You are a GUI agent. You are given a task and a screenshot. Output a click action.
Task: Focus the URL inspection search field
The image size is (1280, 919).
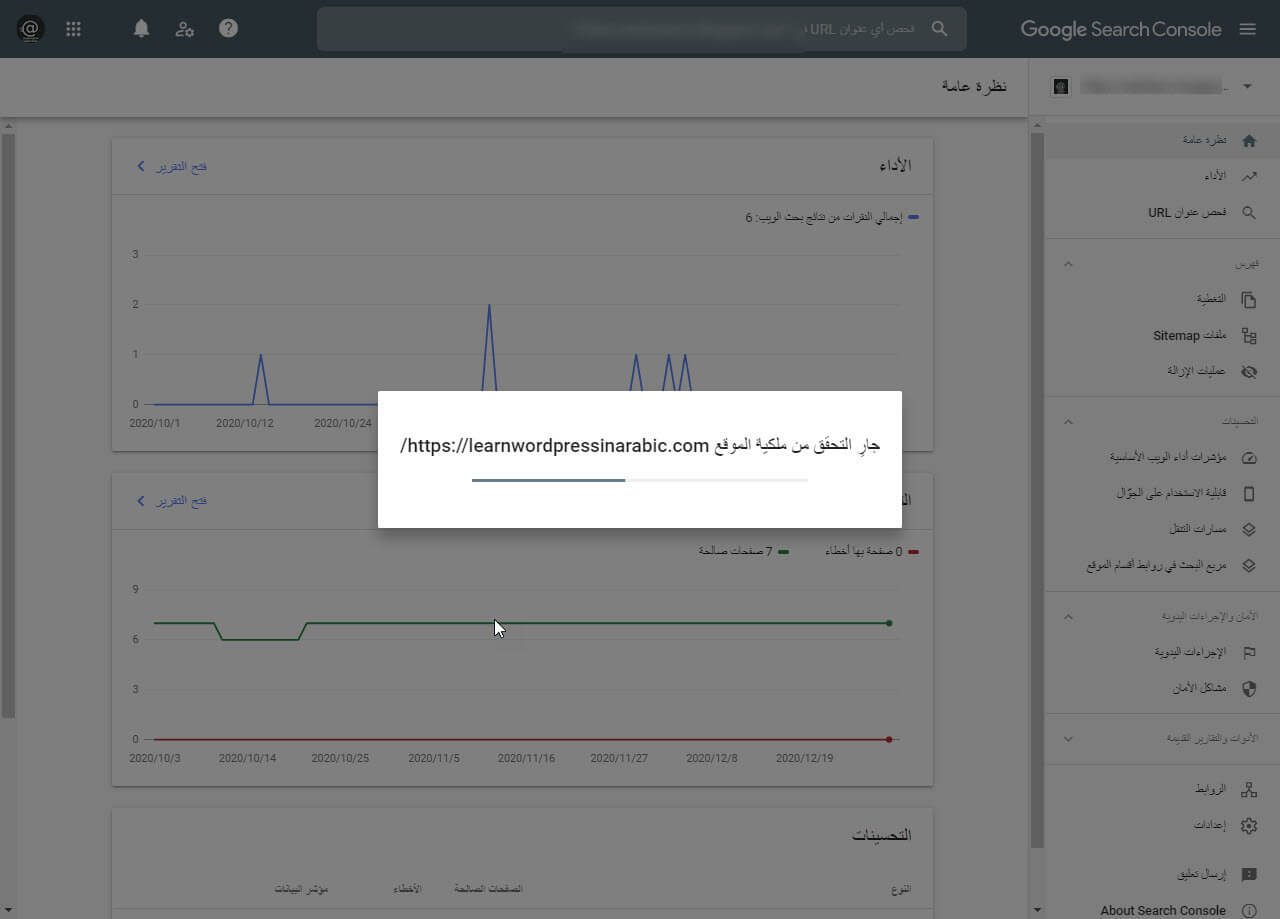pyautogui.click(x=642, y=29)
